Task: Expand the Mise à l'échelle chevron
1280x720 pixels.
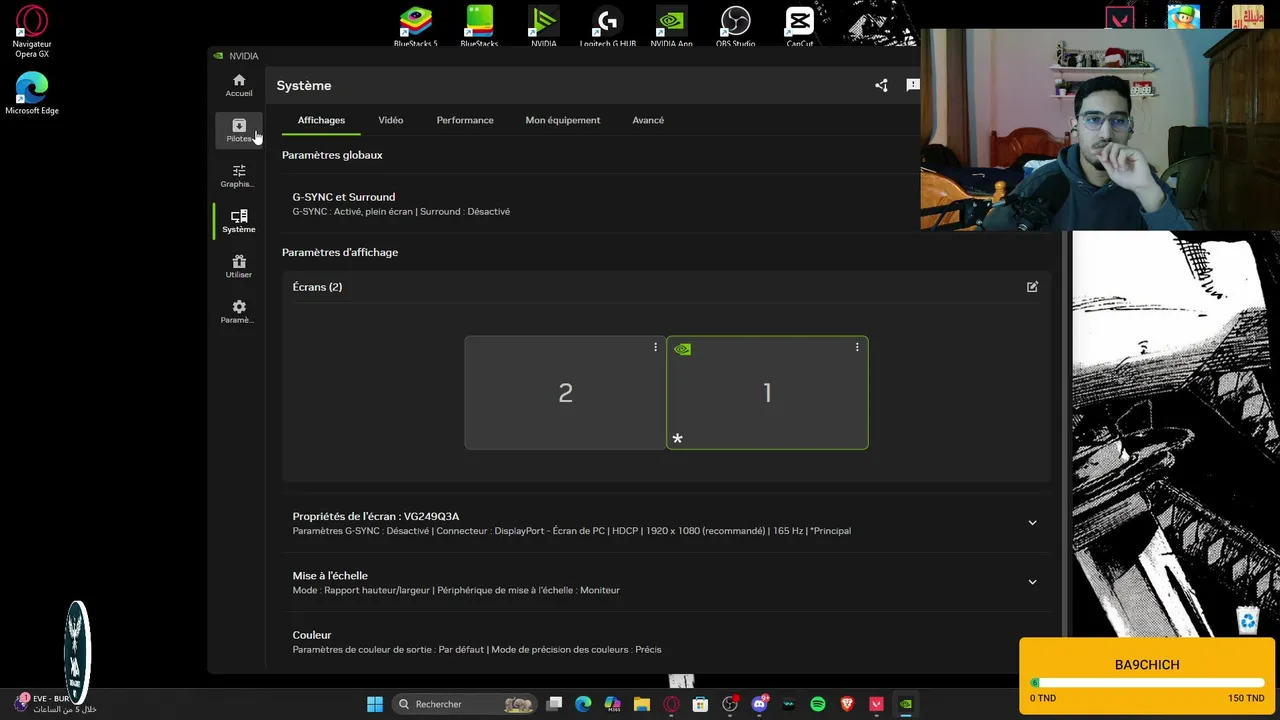Action: coord(1032,582)
